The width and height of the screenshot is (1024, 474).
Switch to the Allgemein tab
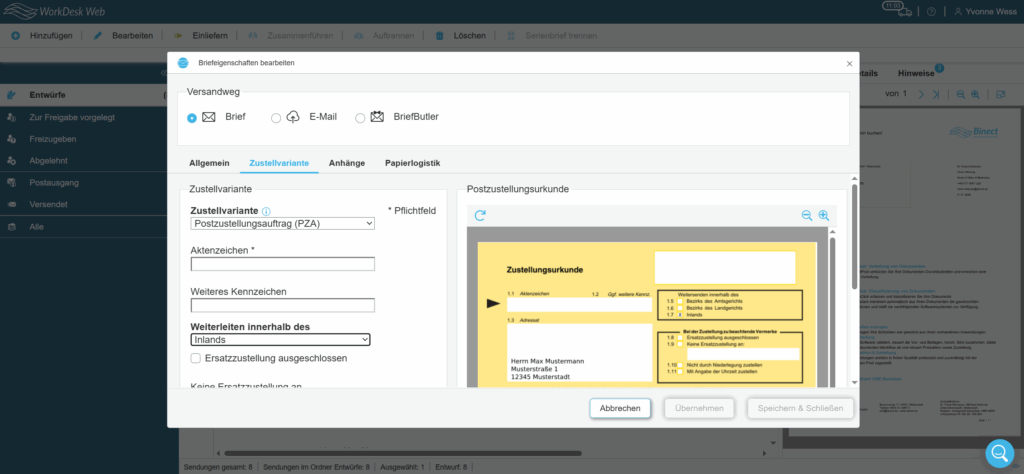pos(210,163)
